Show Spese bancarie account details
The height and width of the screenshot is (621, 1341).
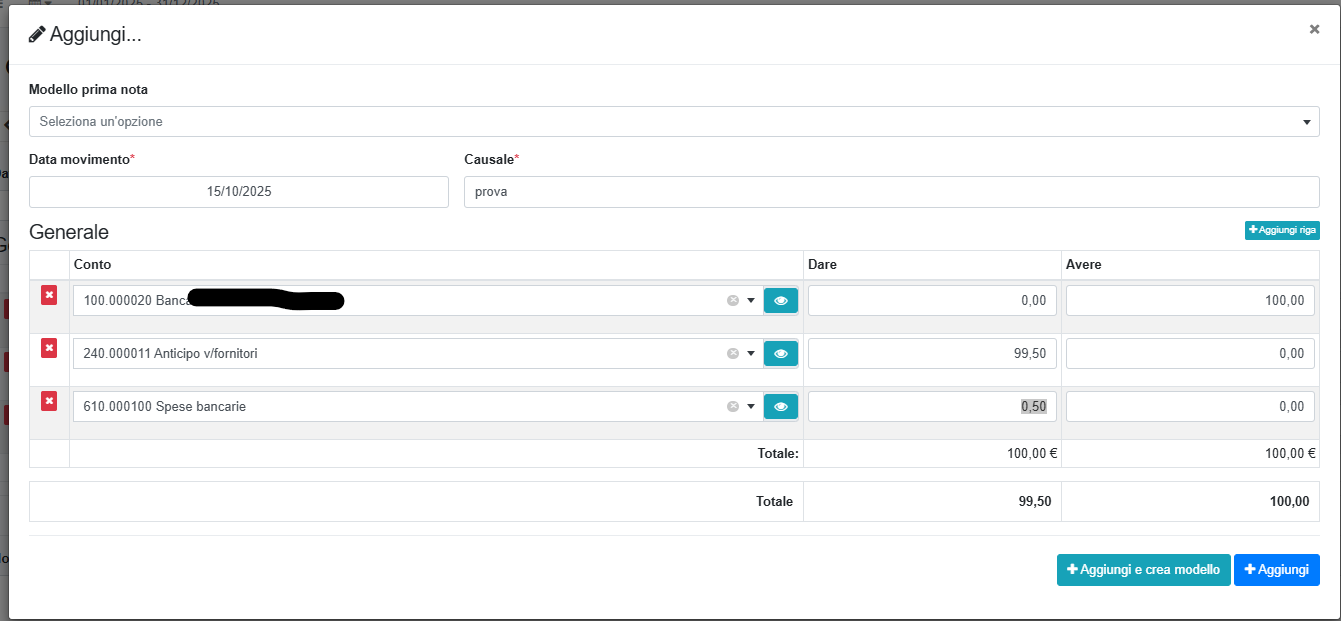[780, 406]
